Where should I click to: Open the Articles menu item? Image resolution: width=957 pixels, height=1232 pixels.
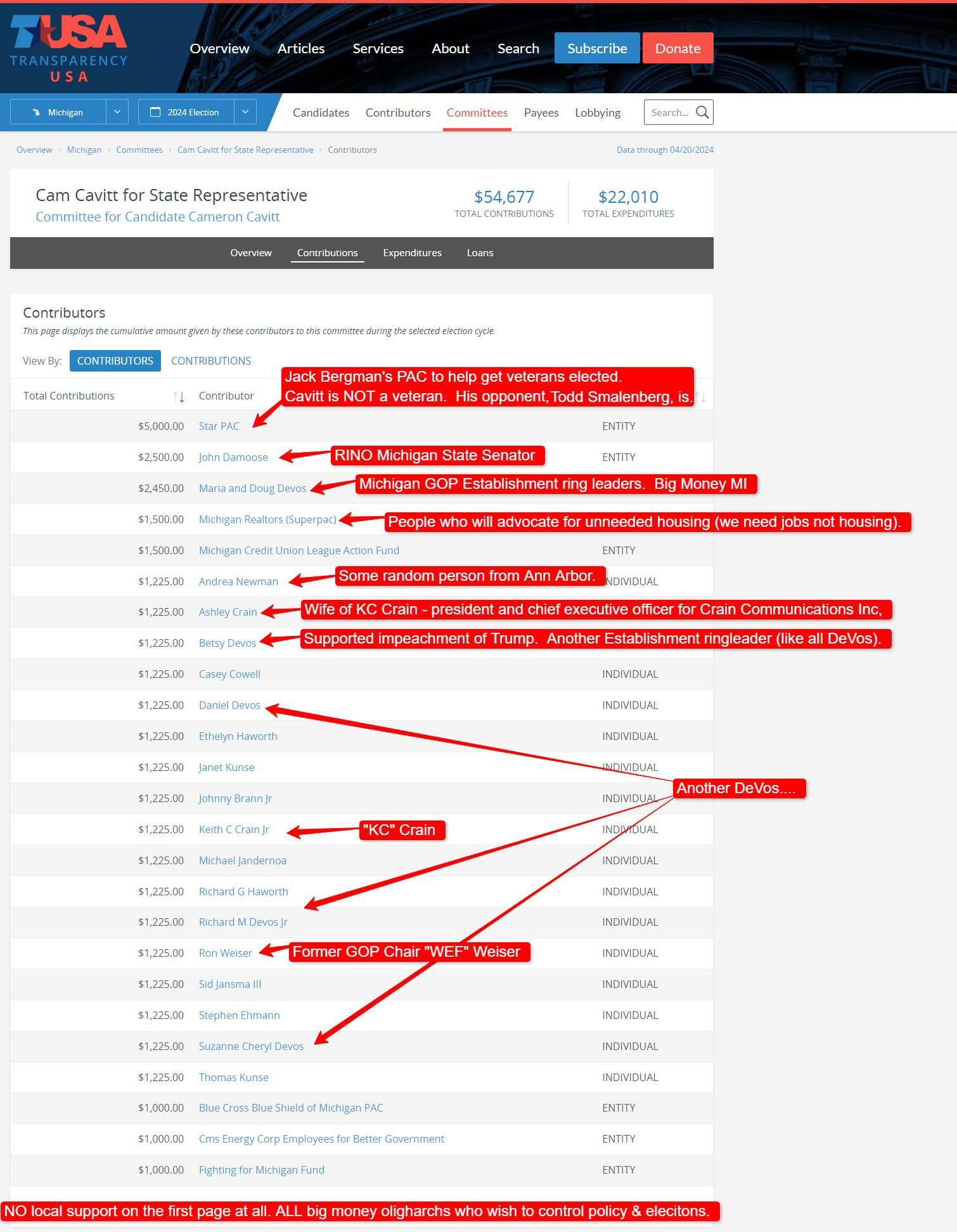tap(300, 49)
